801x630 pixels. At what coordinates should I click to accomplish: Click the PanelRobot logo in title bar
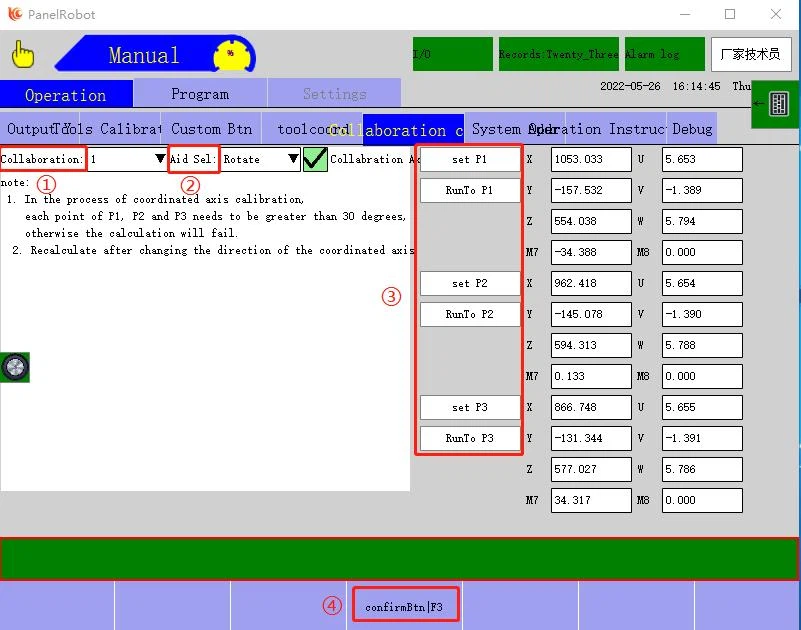tap(14, 14)
